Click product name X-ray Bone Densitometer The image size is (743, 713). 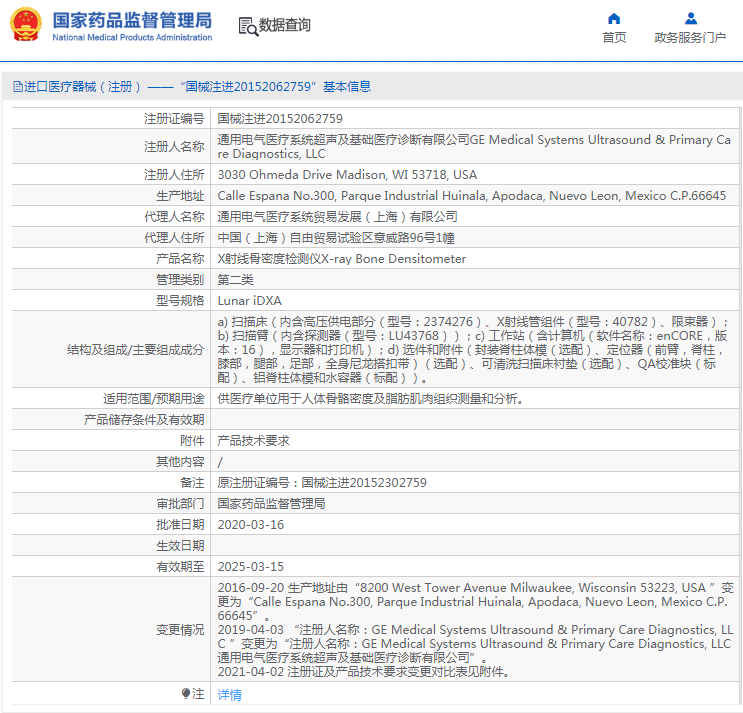coord(342,259)
